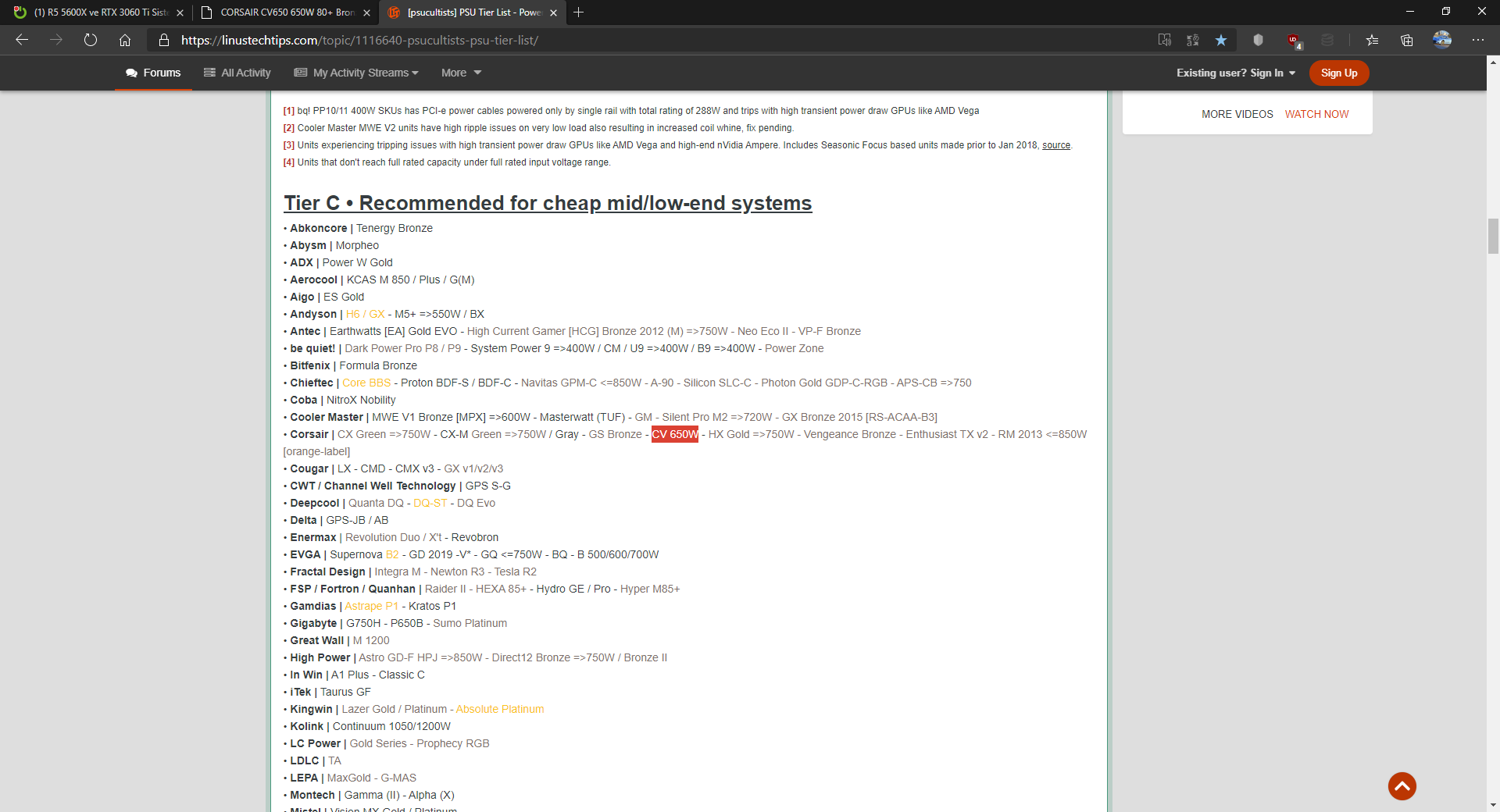Click the page scrollbar up arrow
This screenshot has width=1500, height=812.
pos(1493,61)
